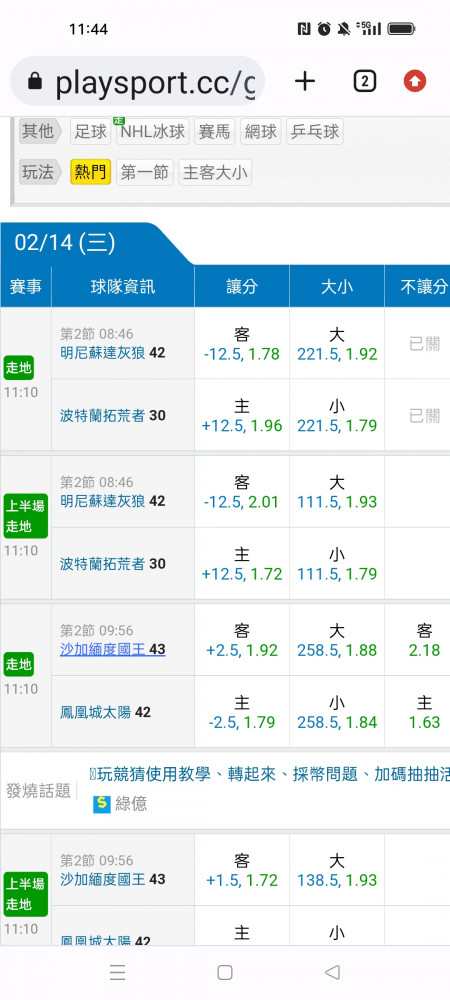Screen dimensions: 450x1000
Task: Open the 沙加緬度國王 team link
Action: click(x=113, y=649)
